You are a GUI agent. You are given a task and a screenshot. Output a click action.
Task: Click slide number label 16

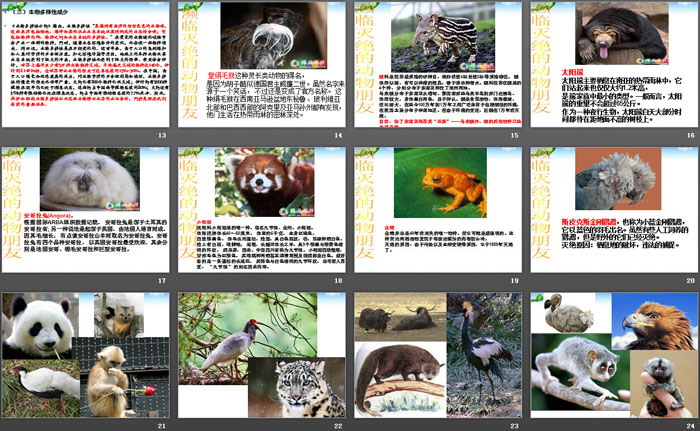(691, 135)
